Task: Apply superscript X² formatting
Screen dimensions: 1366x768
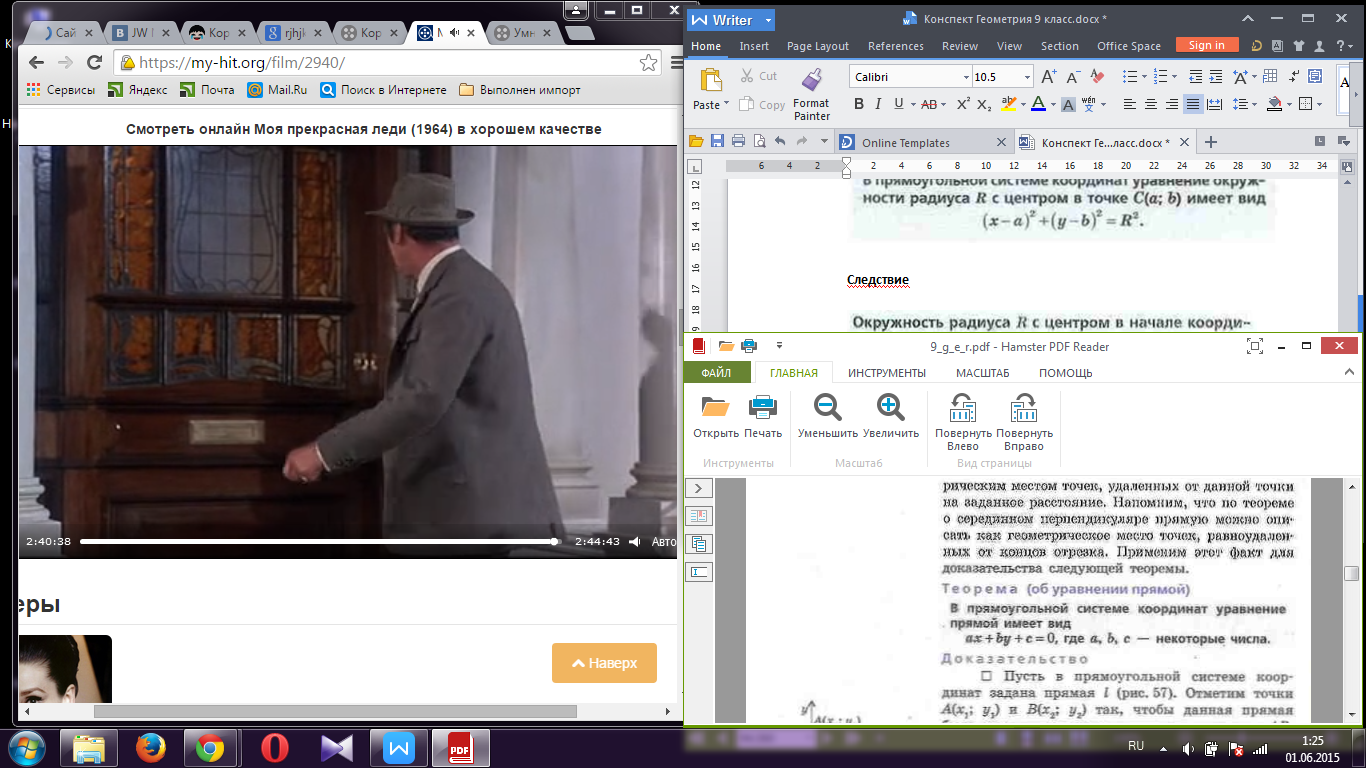Action: pyautogui.click(x=964, y=104)
